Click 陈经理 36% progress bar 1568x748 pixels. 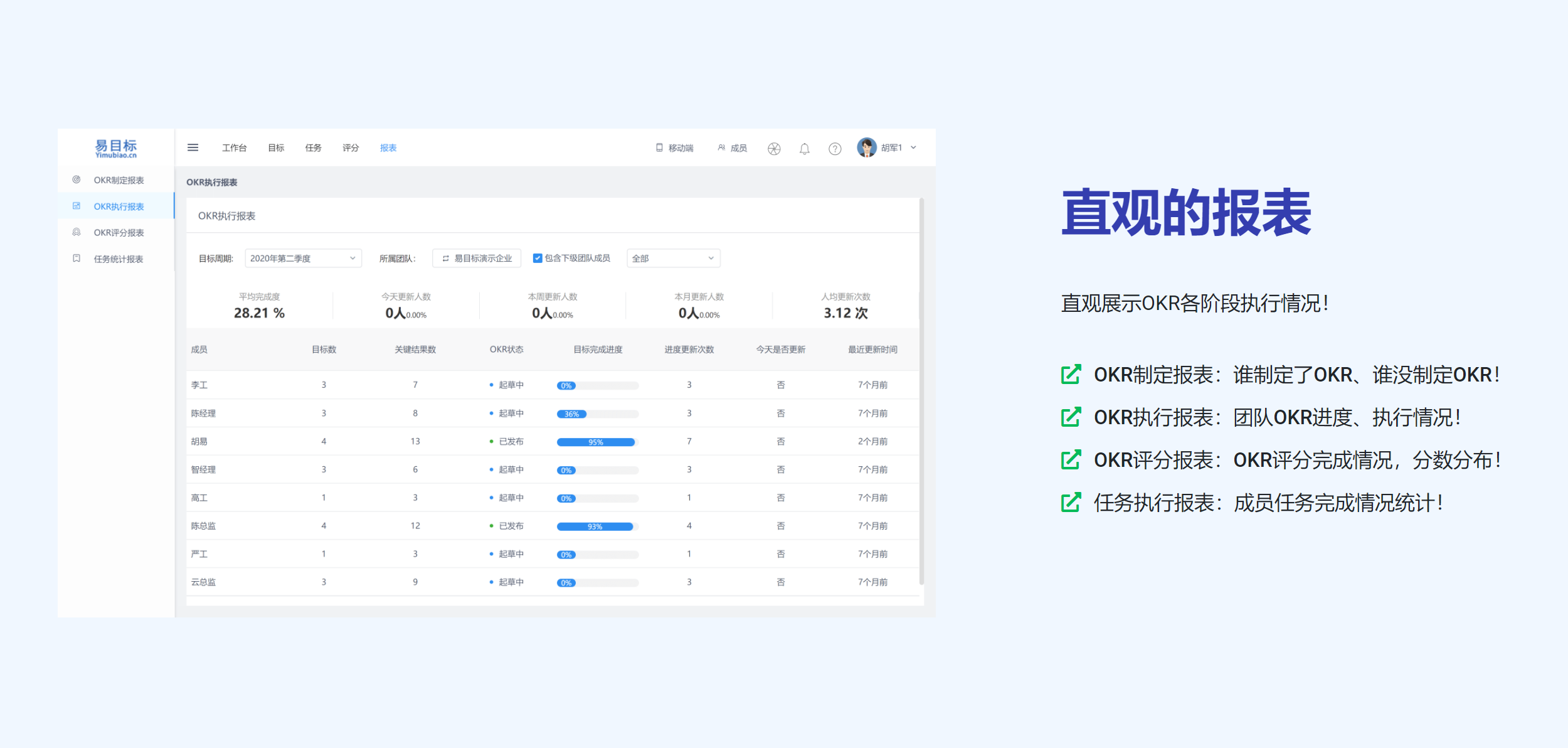[x=598, y=414]
